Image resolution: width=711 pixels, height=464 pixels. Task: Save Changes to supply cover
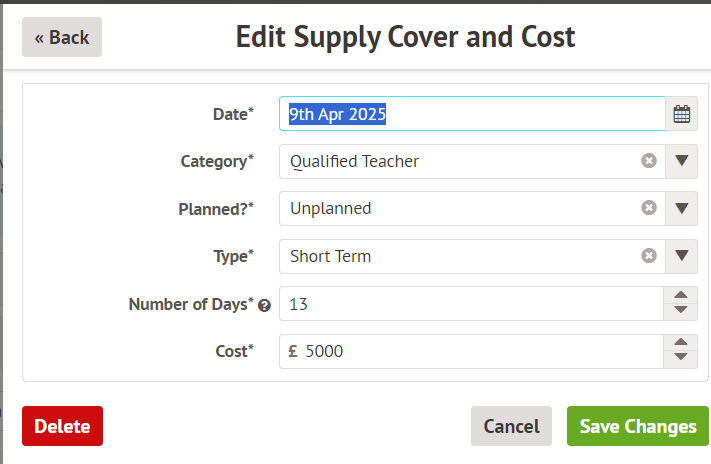coord(637,426)
